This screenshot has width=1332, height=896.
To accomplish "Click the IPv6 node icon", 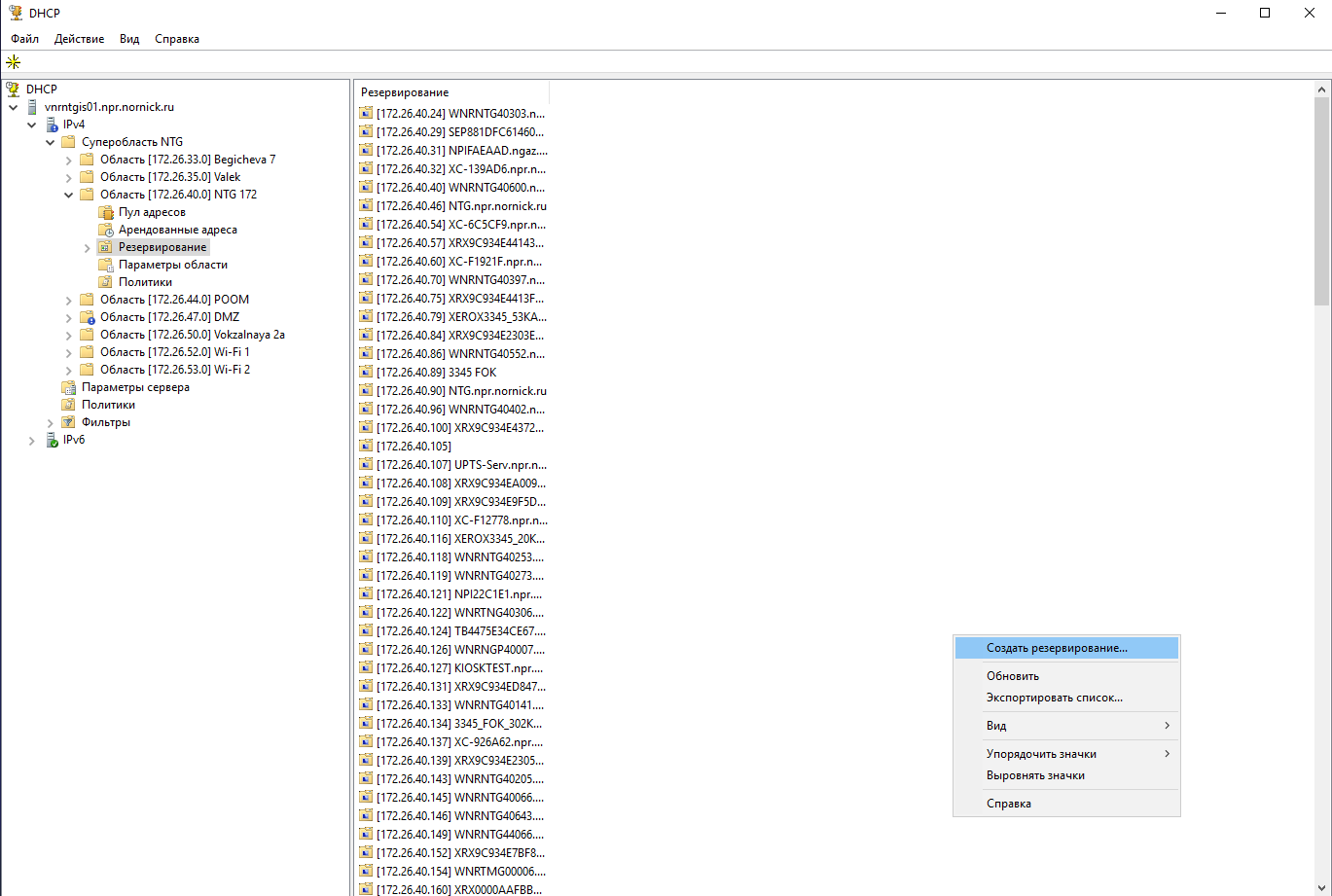I will point(52,440).
